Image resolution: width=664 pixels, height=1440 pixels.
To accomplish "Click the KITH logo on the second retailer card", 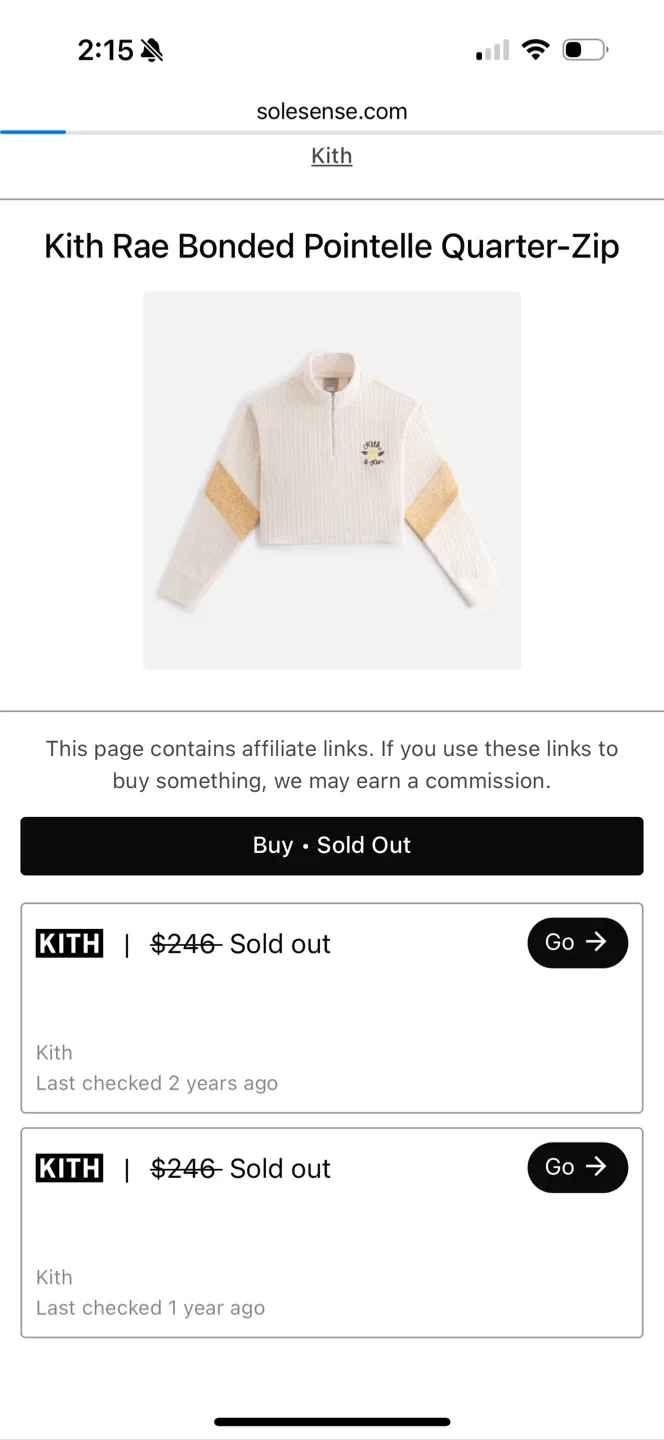I will (x=68, y=1167).
